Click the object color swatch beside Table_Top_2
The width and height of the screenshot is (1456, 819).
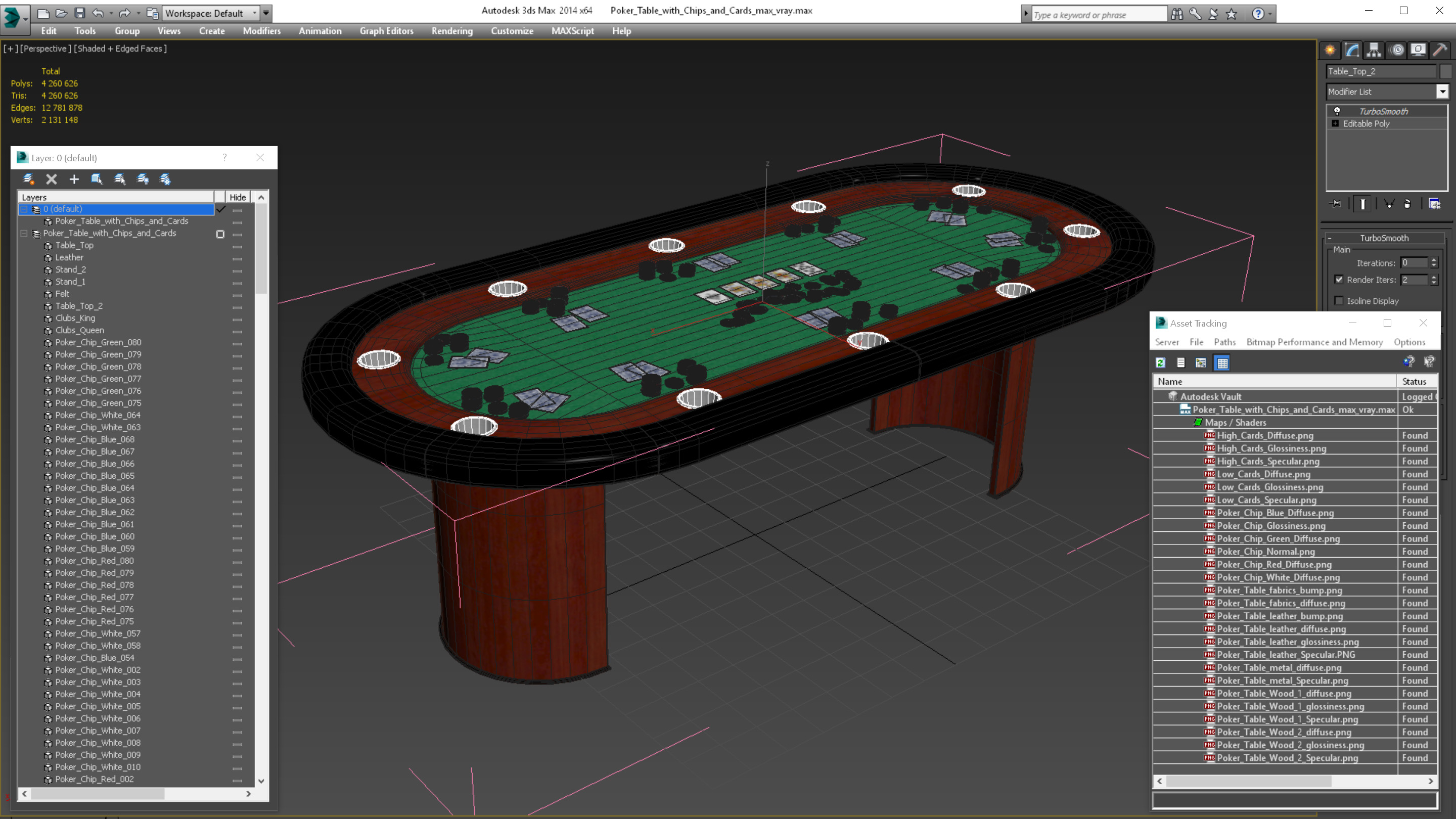tap(1446, 71)
